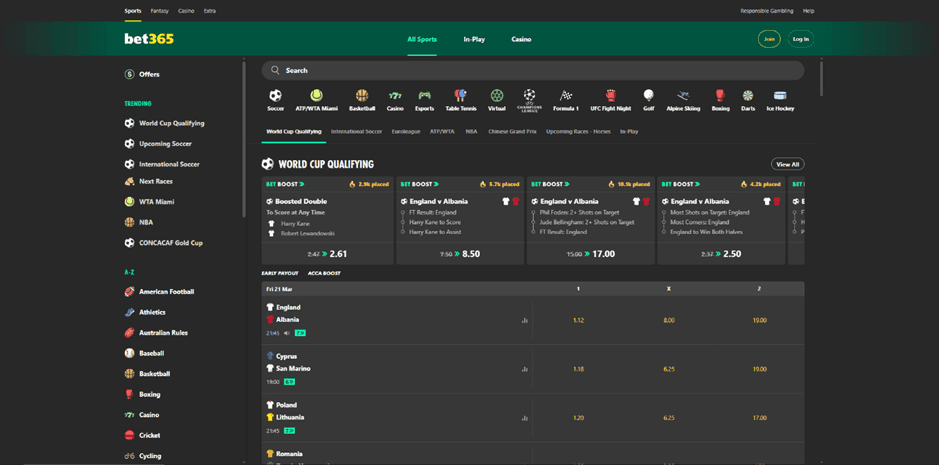This screenshot has height=465, width=939.
Task: Select American Football in A-Z list
Action: [166, 292]
